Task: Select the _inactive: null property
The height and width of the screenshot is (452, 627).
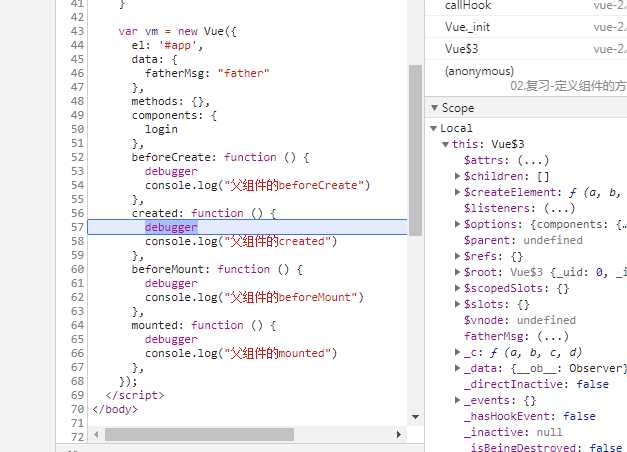Action: 513,432
